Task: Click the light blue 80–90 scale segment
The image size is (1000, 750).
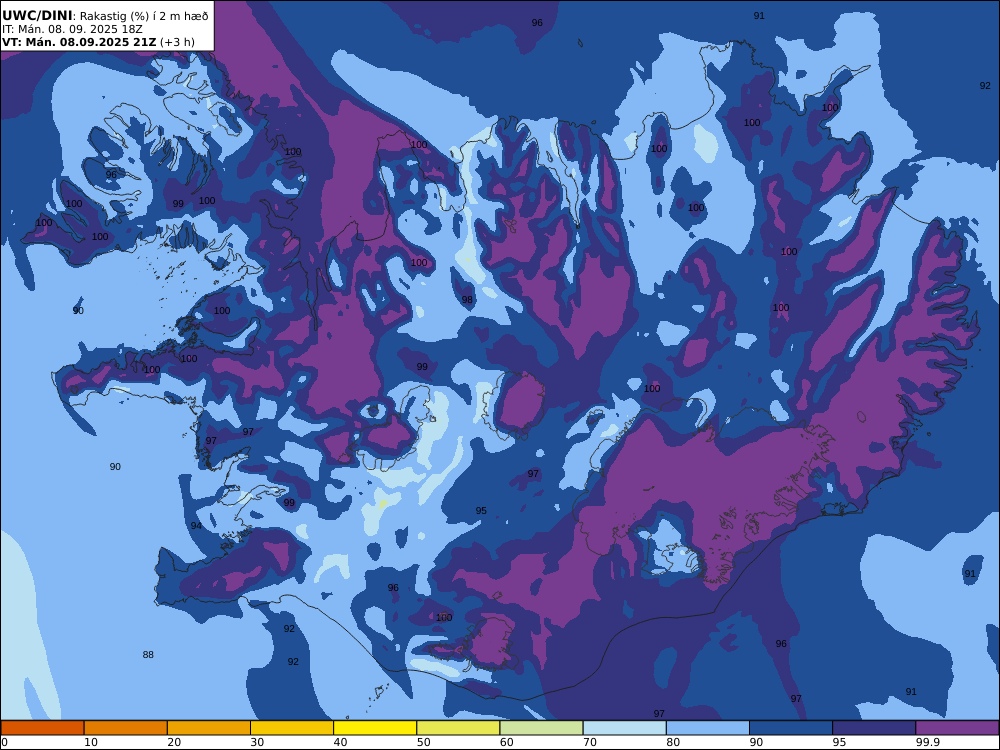Action: pos(708,728)
